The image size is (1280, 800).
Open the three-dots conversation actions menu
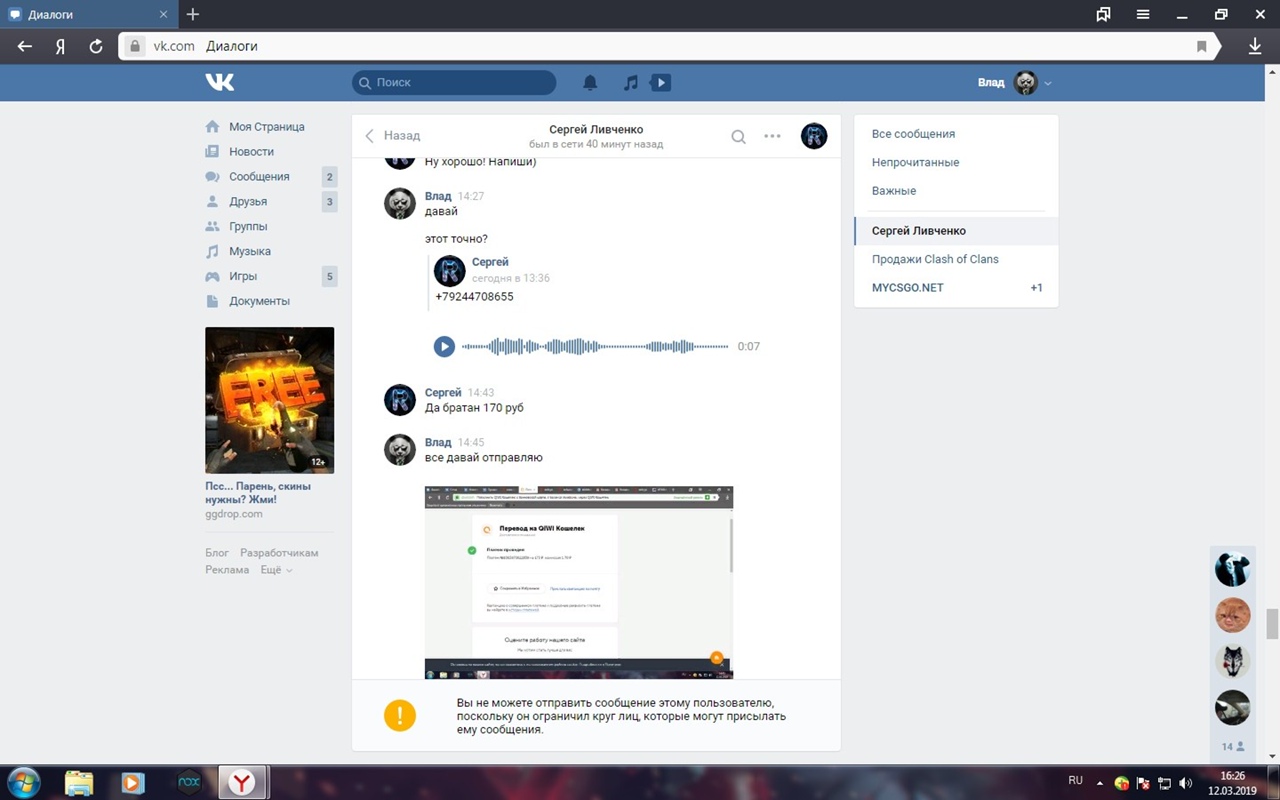772,137
